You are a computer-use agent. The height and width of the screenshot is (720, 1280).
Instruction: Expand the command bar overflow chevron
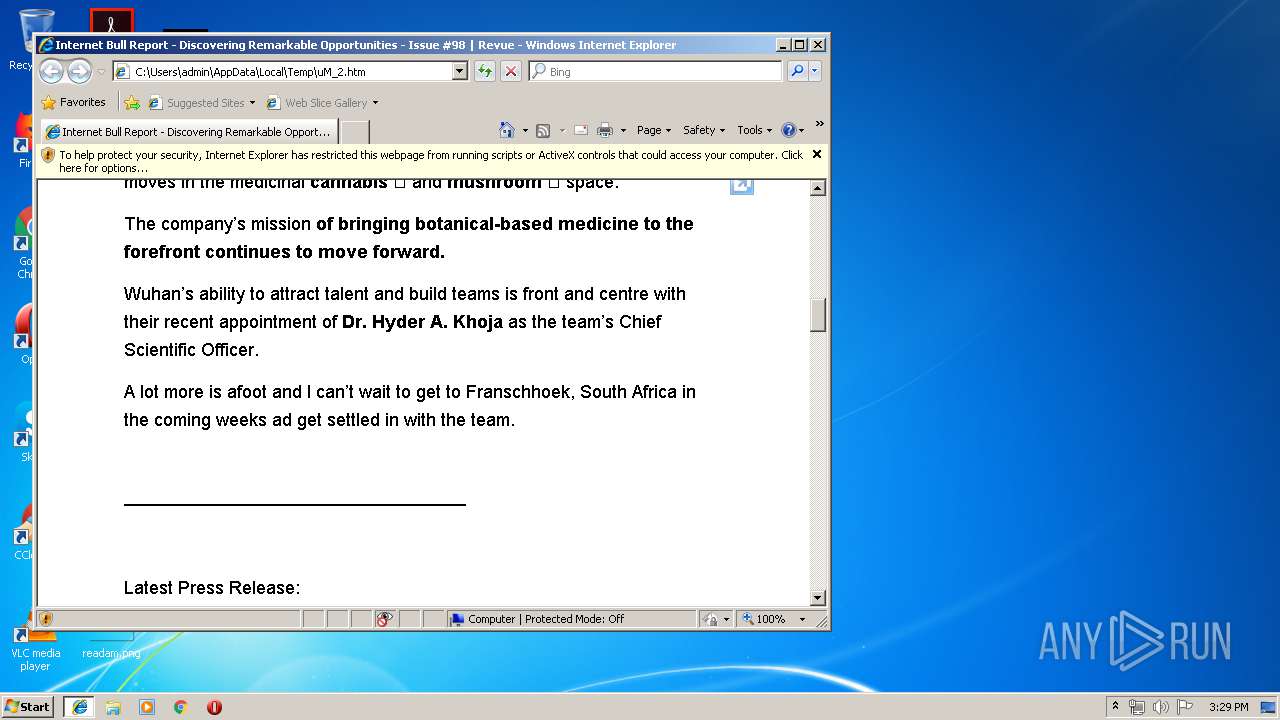click(x=819, y=125)
